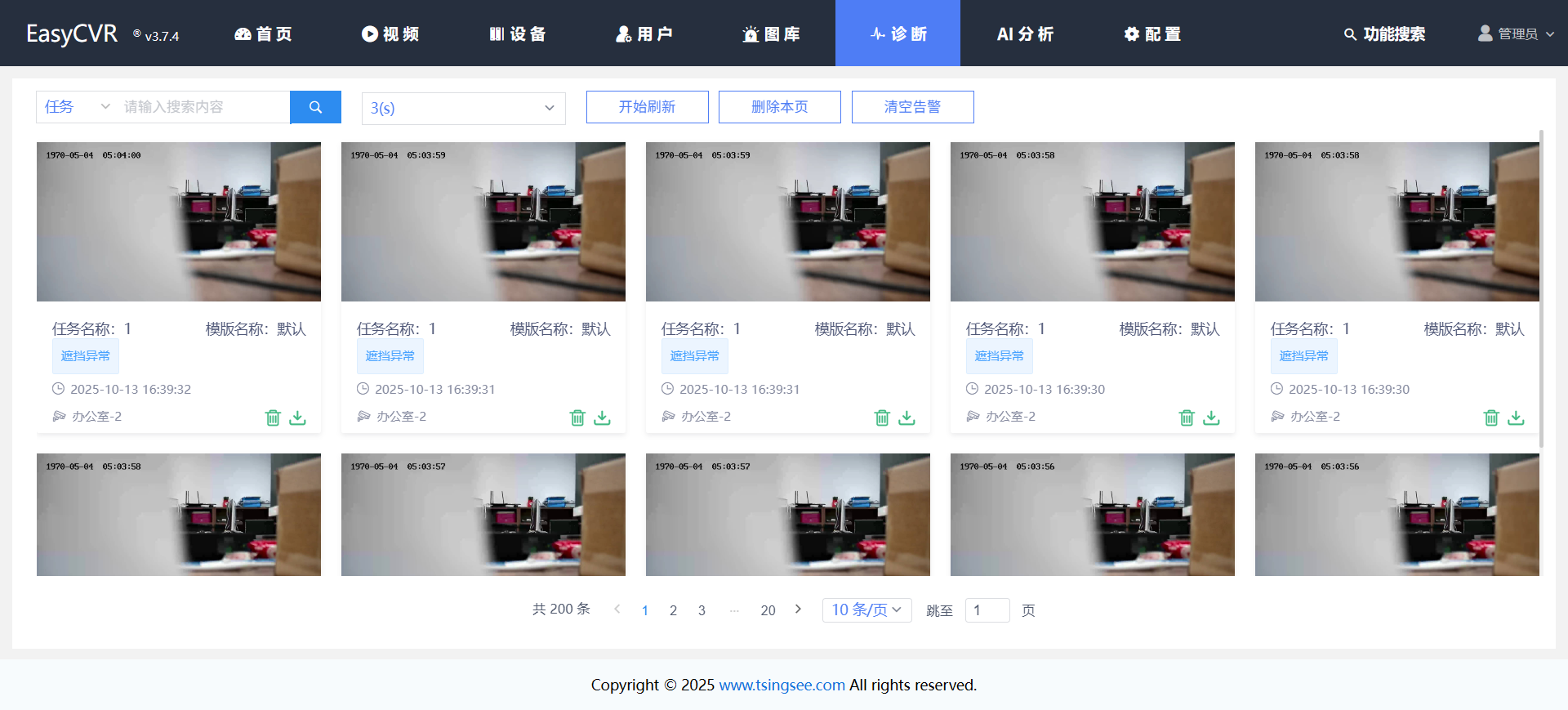Viewport: 1568px width, 710px height.
Task: Expand the 3(s) refresh interval dropdown
Action: [463, 108]
